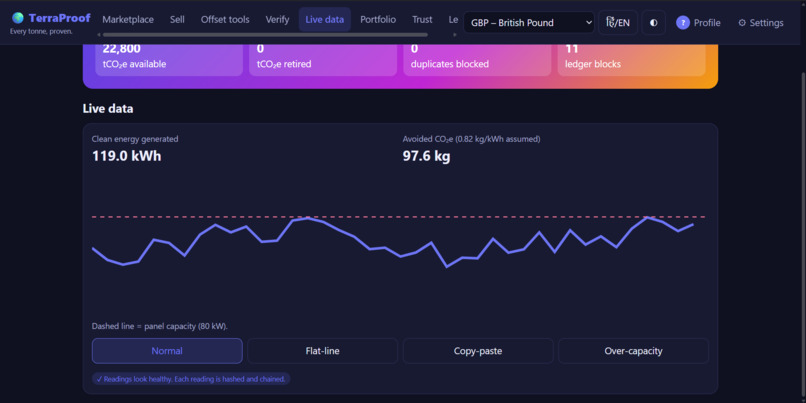Click the Profile text label
Image resolution: width=806 pixels, height=403 pixels.
click(707, 23)
